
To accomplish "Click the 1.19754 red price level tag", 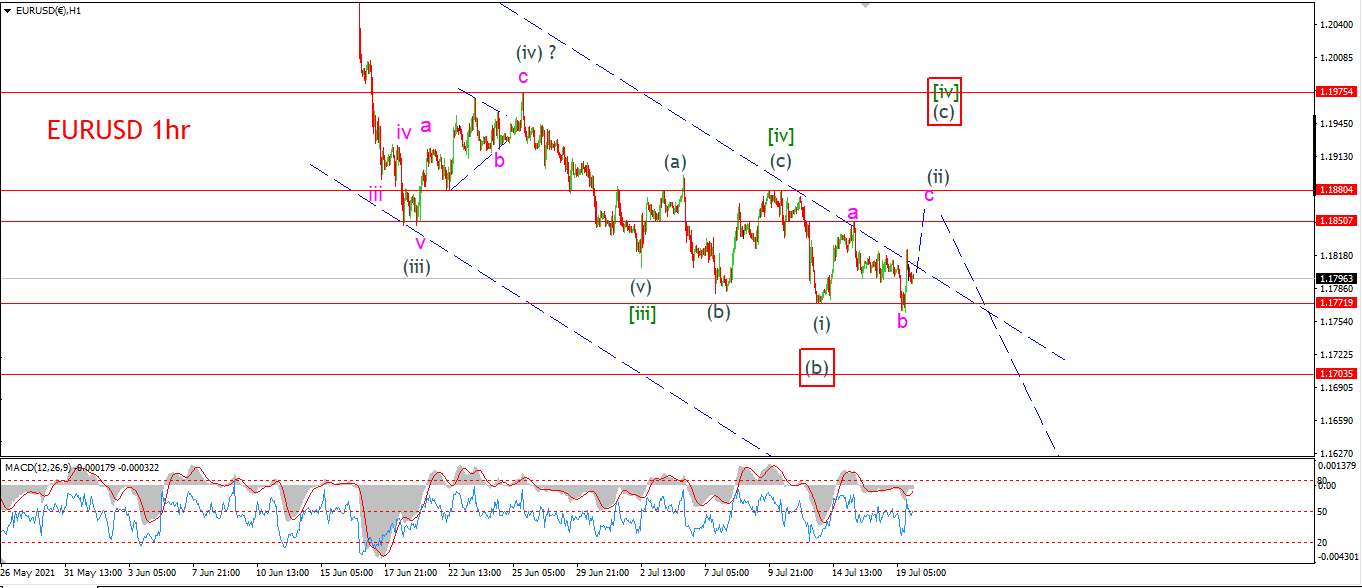I will click(x=1336, y=91).
